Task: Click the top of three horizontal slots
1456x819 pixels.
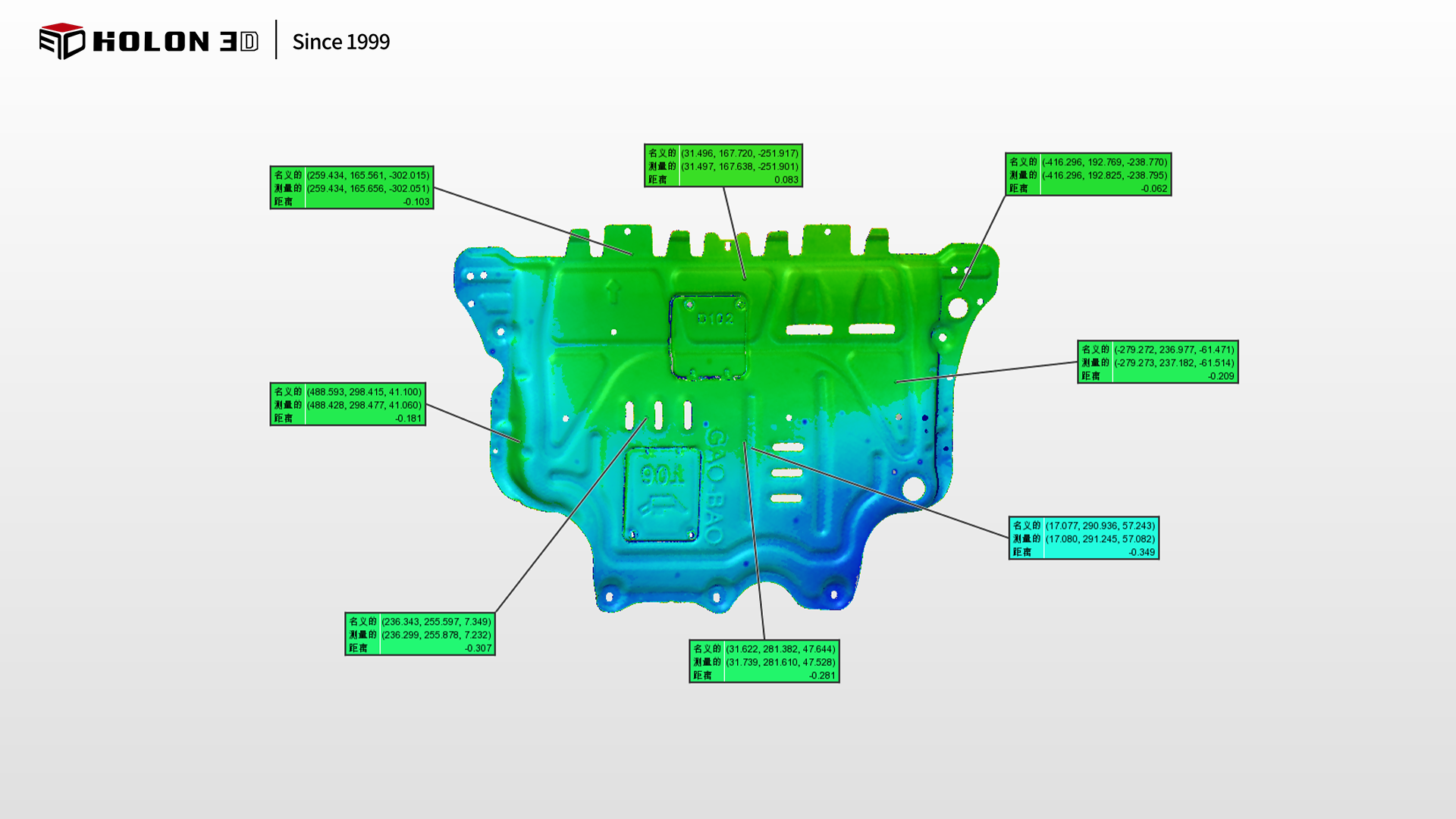Action: [x=787, y=447]
